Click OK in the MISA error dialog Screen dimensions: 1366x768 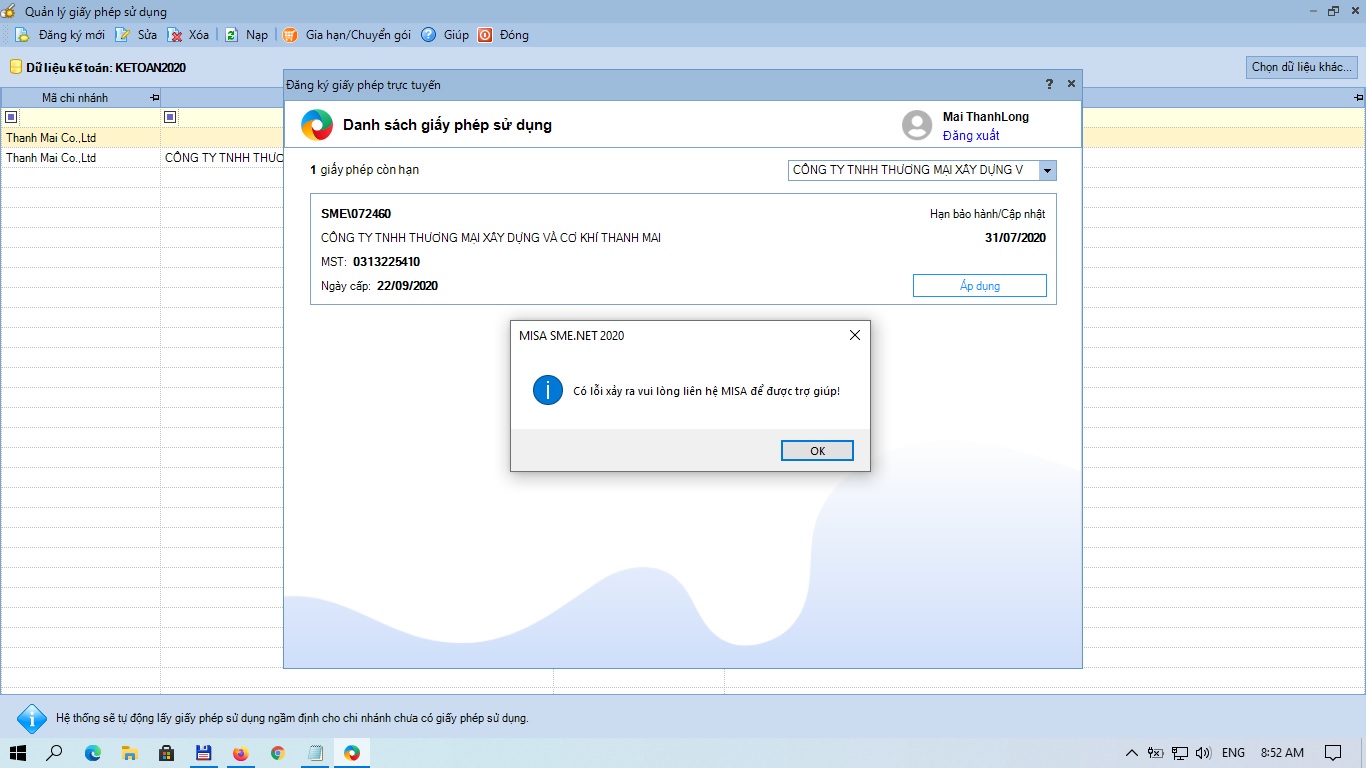point(817,451)
